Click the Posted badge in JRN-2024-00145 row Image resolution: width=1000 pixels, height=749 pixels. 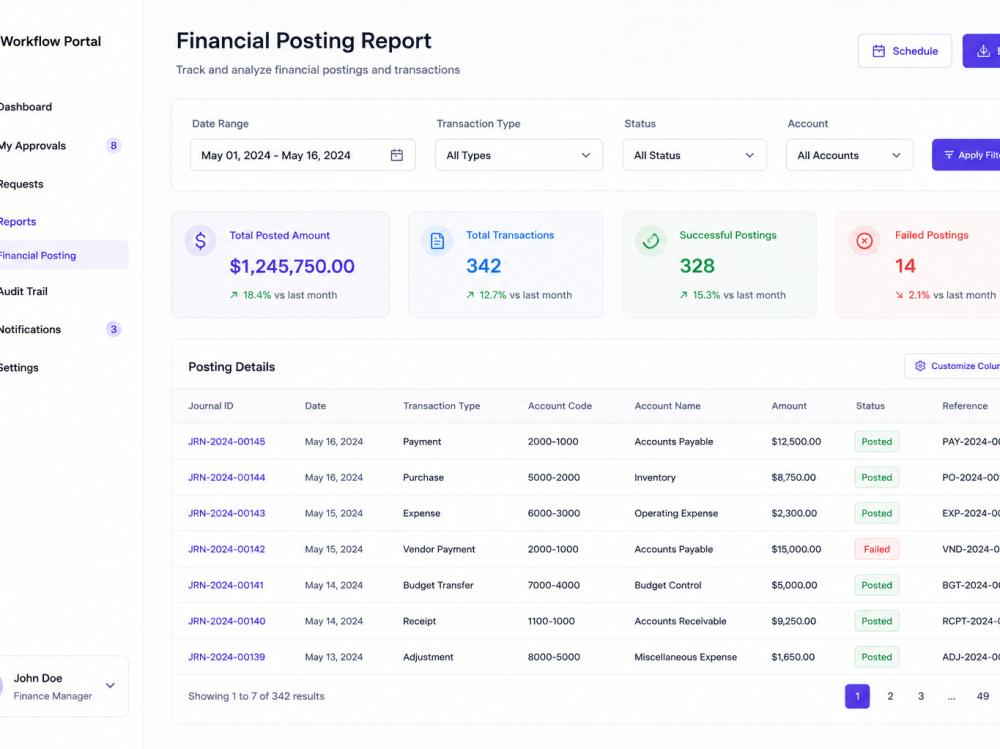coord(877,441)
